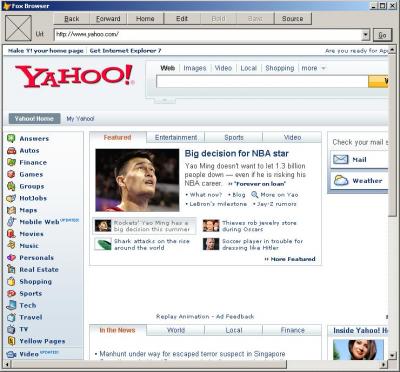The height and width of the screenshot is (372, 400).
Task: Click the Answers icon in sidebar
Action: tap(11, 138)
